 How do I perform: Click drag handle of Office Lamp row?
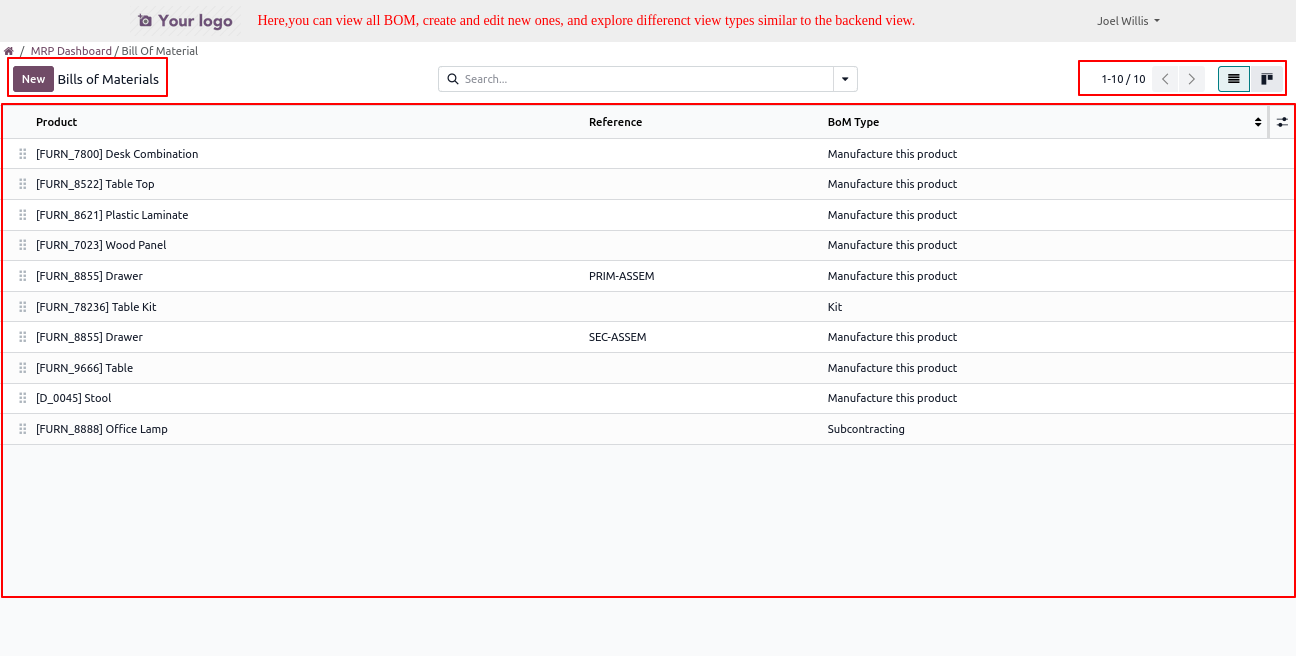coord(23,429)
